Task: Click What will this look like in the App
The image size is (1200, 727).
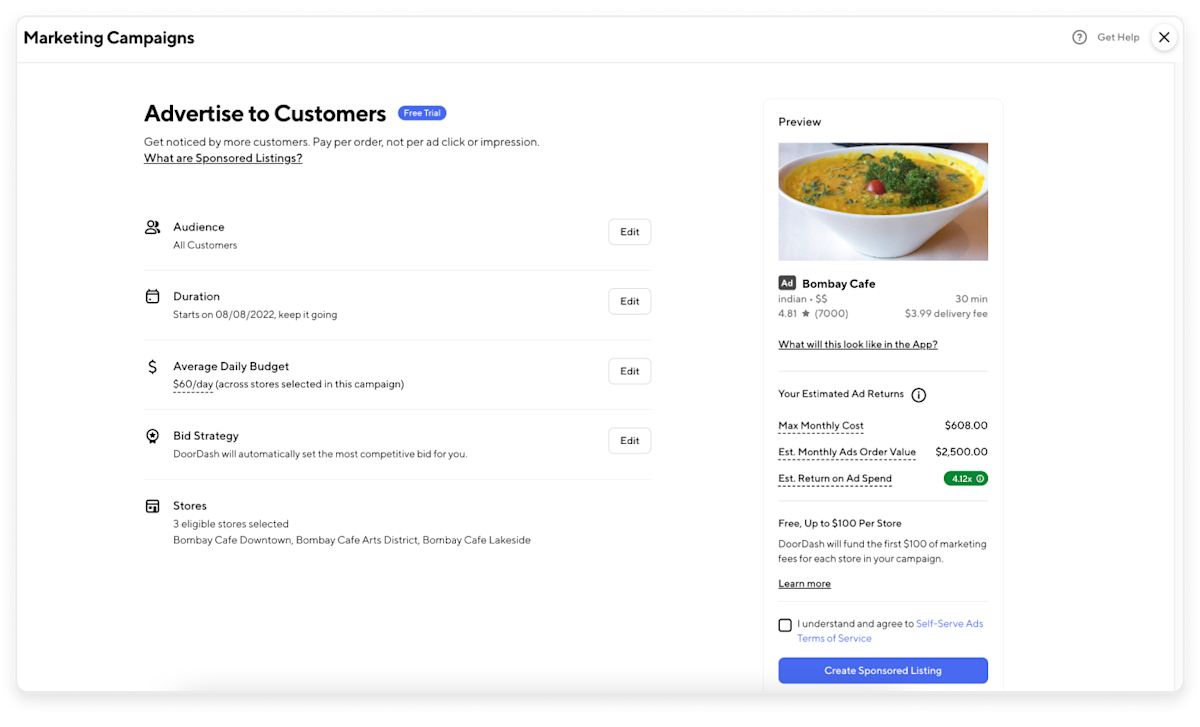Action: (x=858, y=344)
